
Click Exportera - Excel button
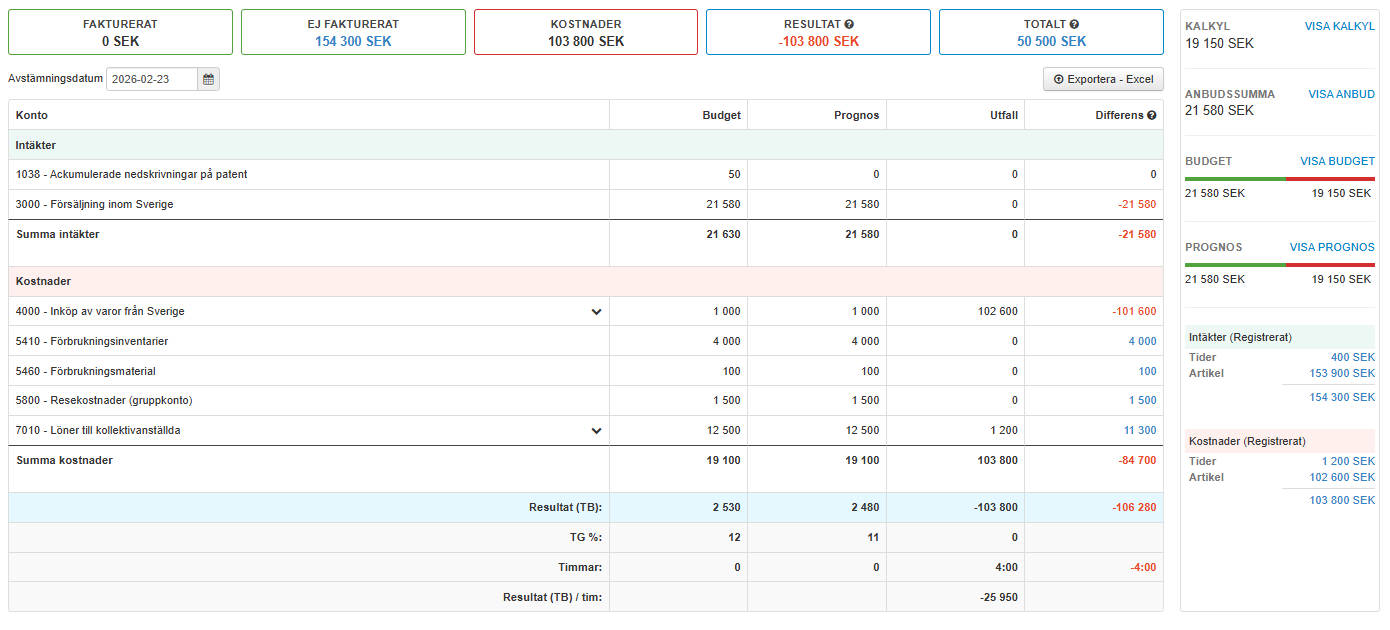[x=1103, y=79]
